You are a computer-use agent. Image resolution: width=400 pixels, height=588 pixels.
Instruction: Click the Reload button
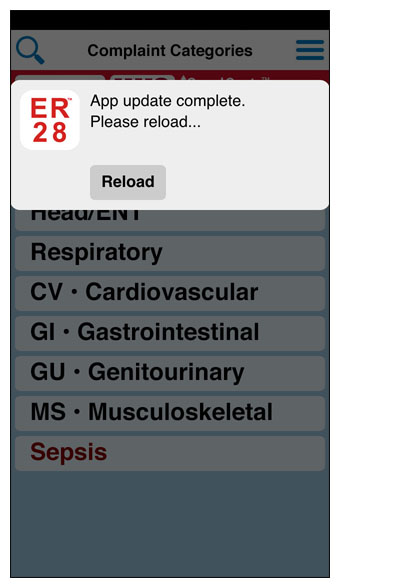tap(128, 182)
